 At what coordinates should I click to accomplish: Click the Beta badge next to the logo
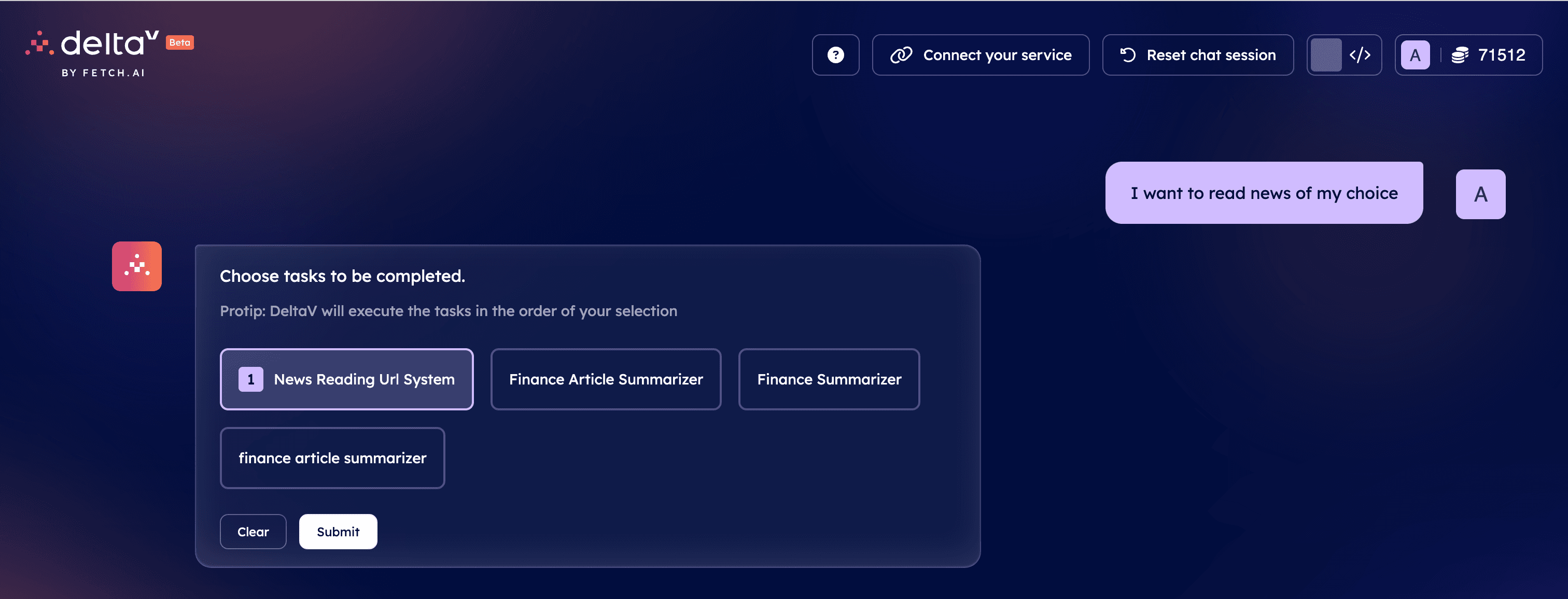pyautogui.click(x=179, y=42)
